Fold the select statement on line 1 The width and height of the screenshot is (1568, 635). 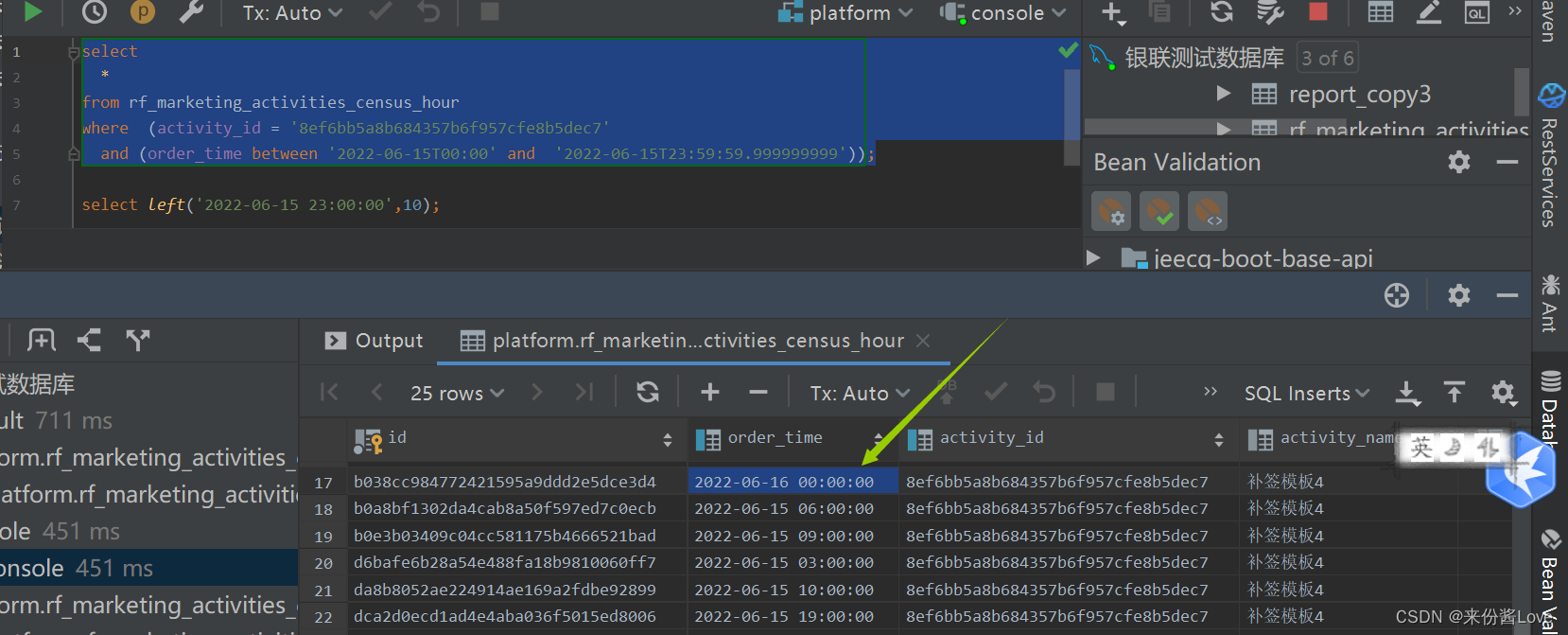[74, 52]
